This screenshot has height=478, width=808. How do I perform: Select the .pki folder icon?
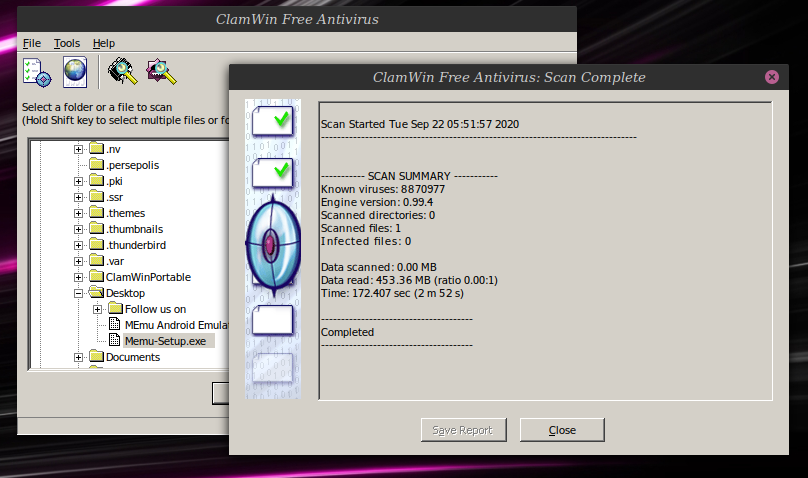point(96,180)
